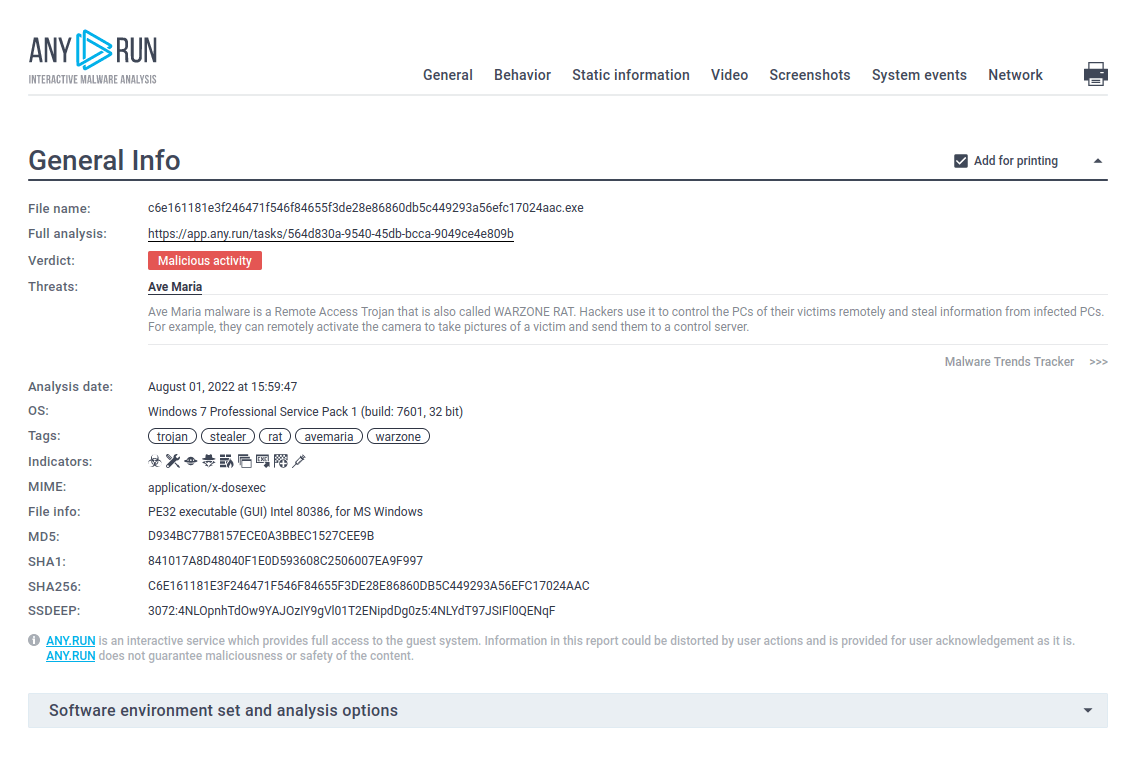Go to the Behavior tab

point(522,75)
